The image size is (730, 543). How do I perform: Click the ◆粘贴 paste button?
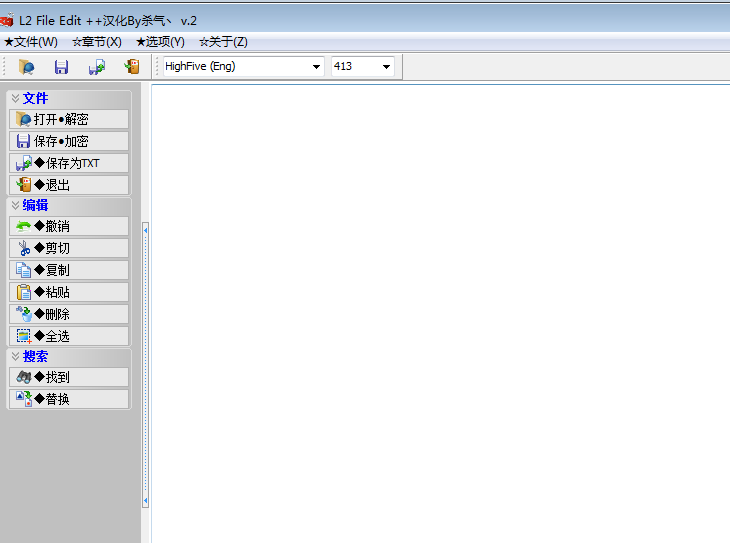click(69, 292)
